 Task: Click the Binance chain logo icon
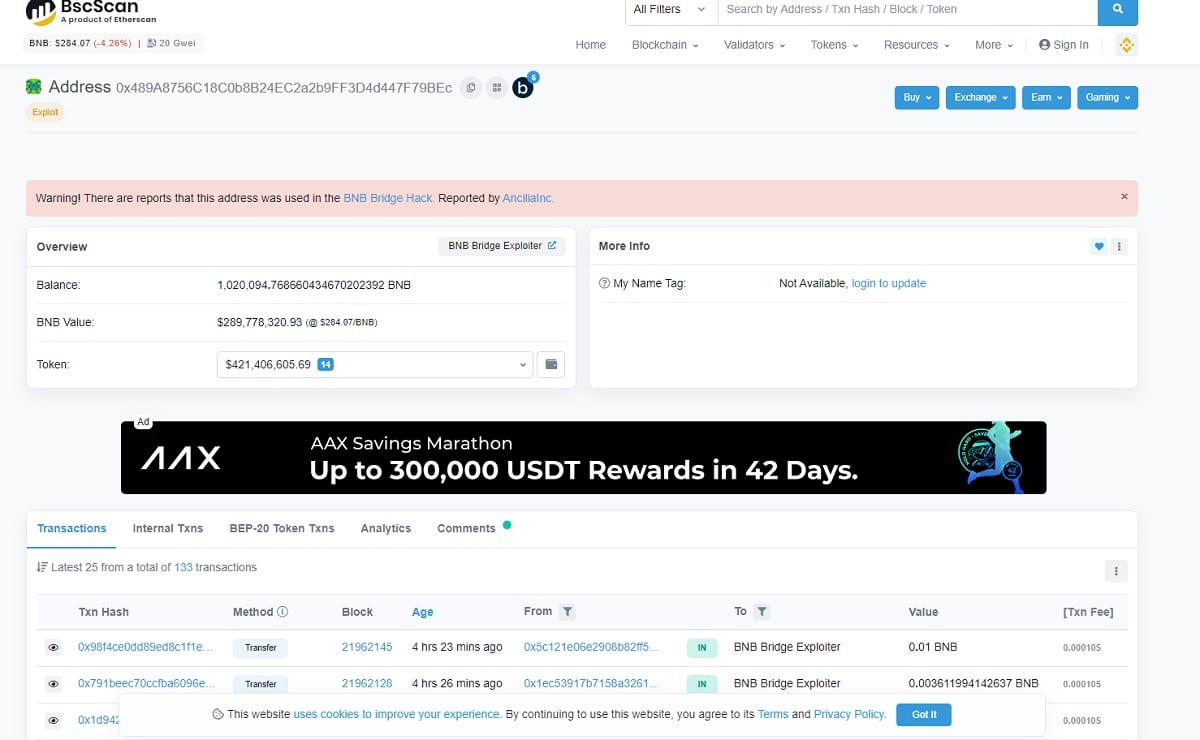click(x=1126, y=45)
